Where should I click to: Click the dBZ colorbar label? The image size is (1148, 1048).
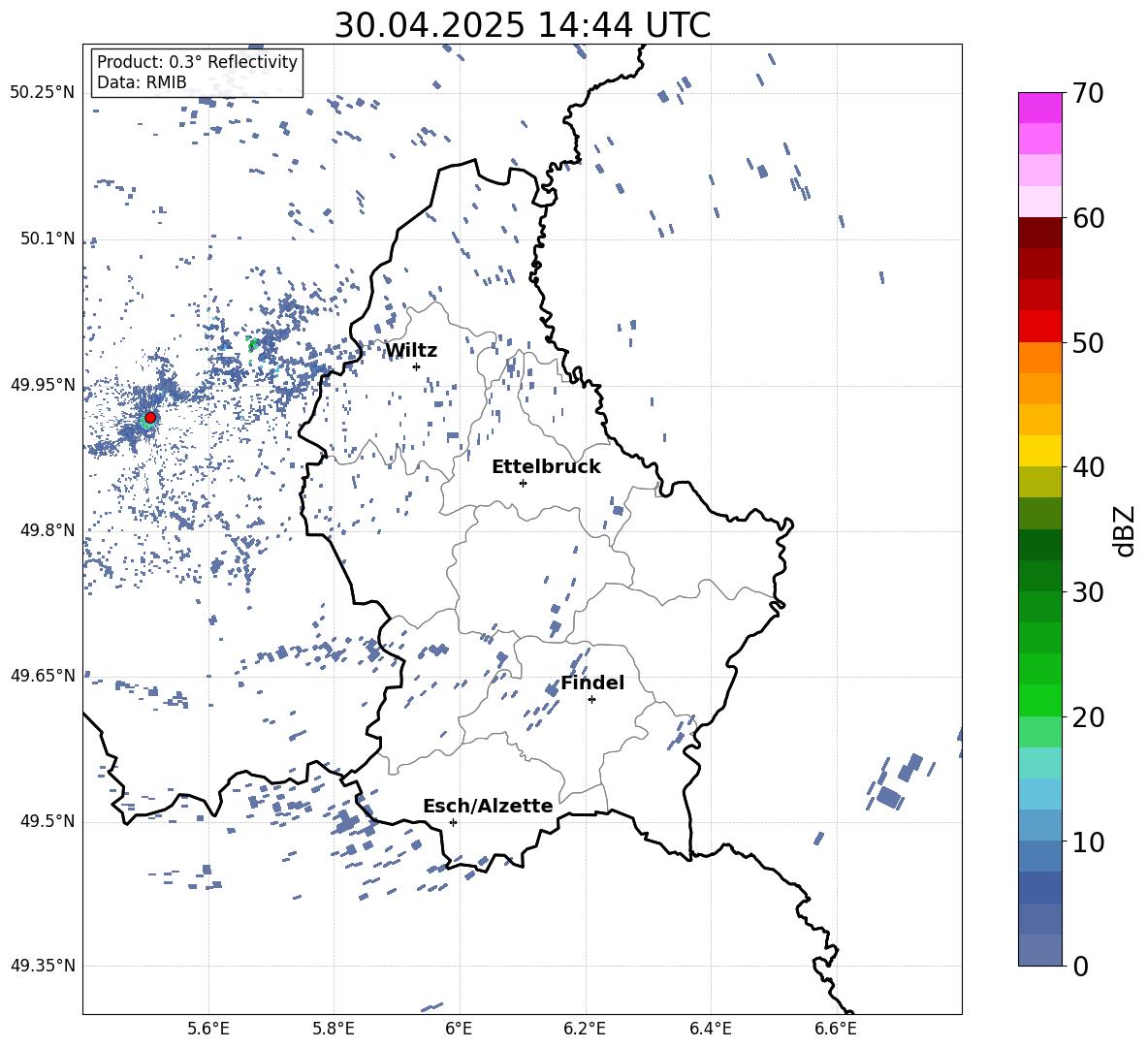pyautogui.click(x=1125, y=530)
